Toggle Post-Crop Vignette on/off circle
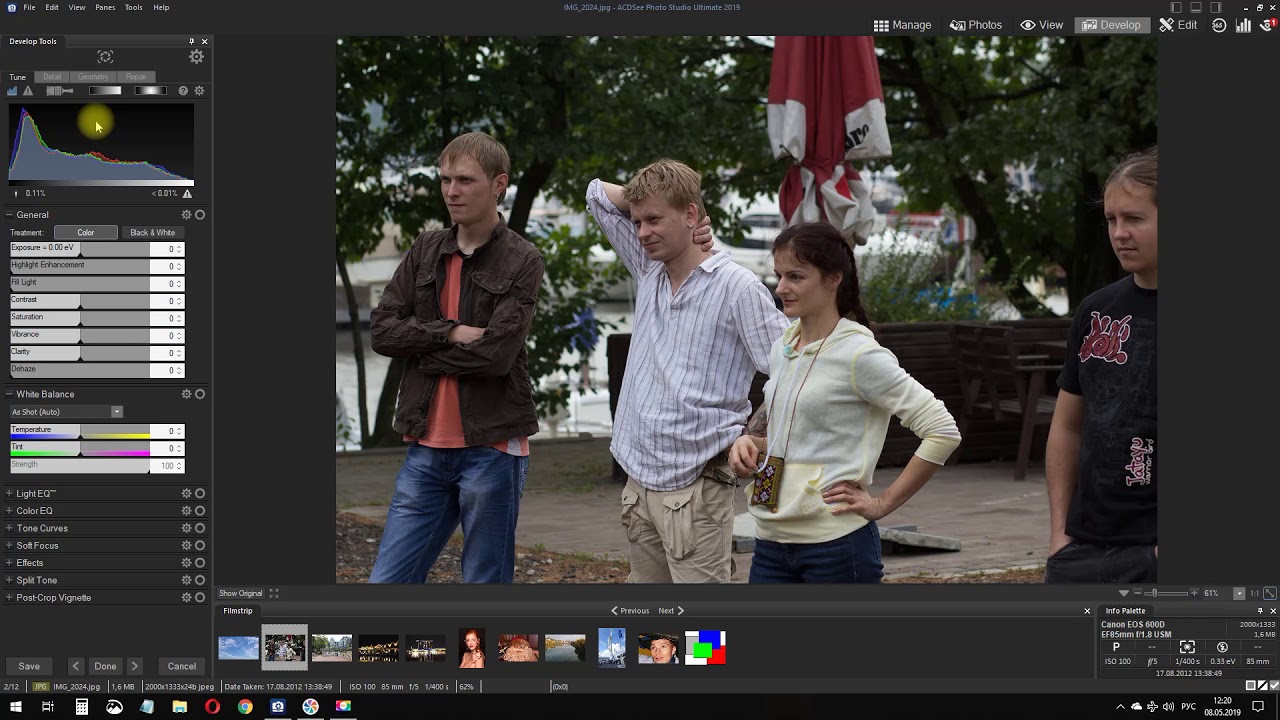 point(200,598)
